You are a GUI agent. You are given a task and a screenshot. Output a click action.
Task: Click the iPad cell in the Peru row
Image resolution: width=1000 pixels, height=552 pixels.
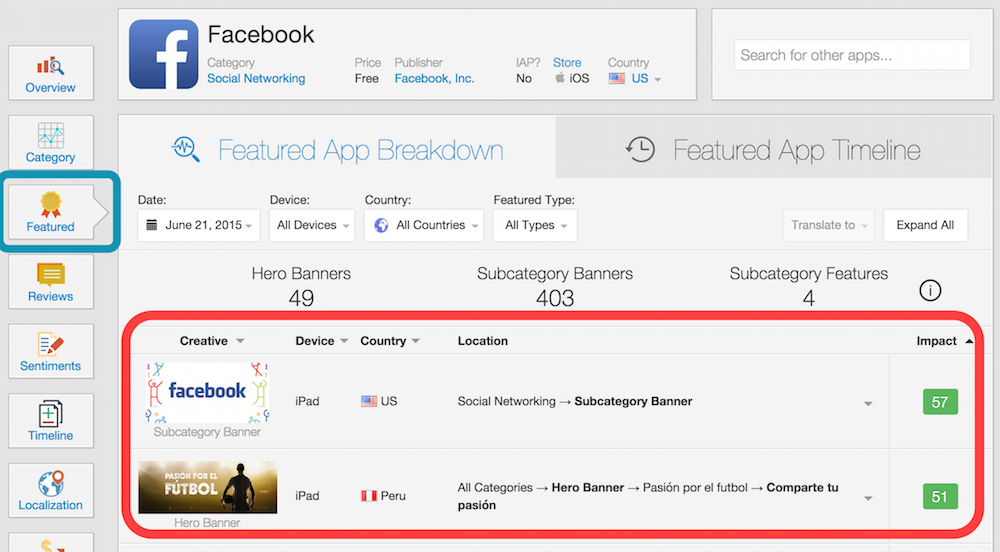(307, 496)
